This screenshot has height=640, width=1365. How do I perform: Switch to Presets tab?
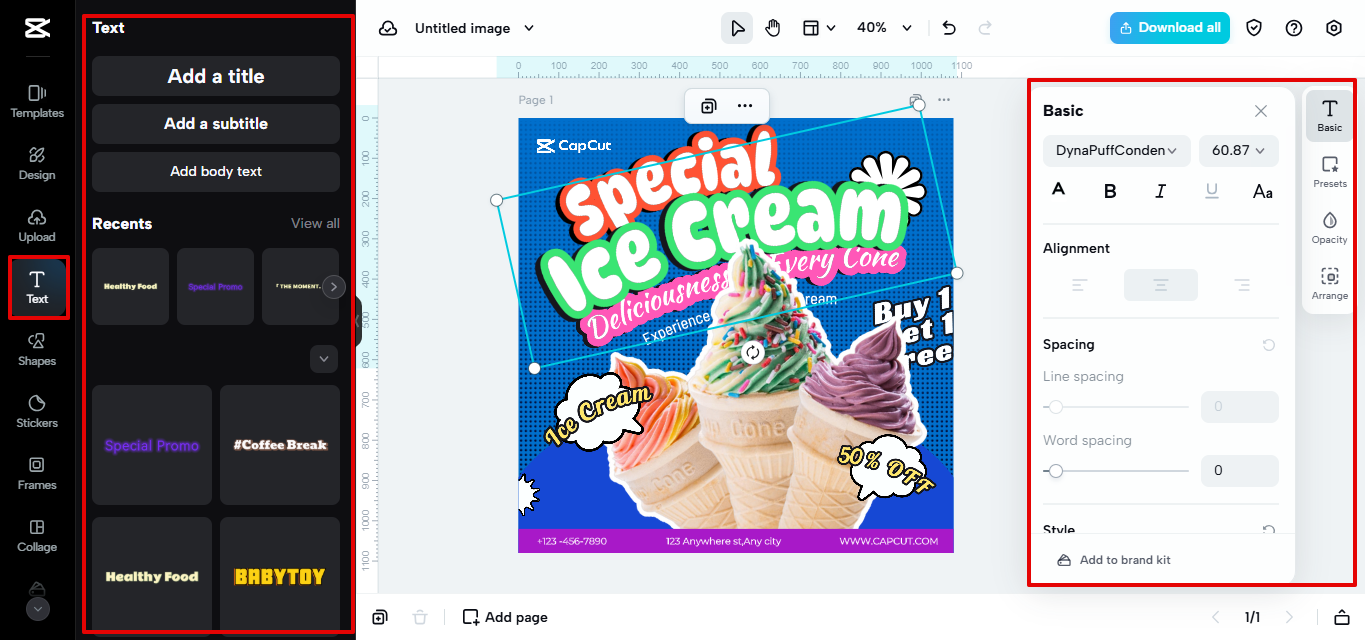(x=1330, y=172)
